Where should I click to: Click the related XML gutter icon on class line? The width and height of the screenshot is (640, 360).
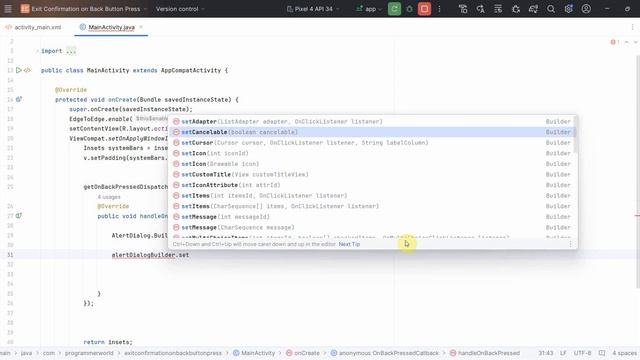pyautogui.click(x=27, y=70)
